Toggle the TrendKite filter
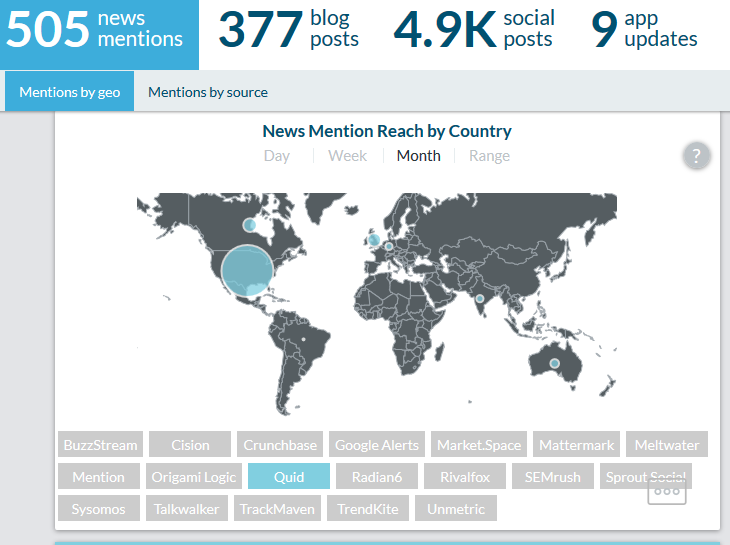730x545 pixels. [x=368, y=509]
